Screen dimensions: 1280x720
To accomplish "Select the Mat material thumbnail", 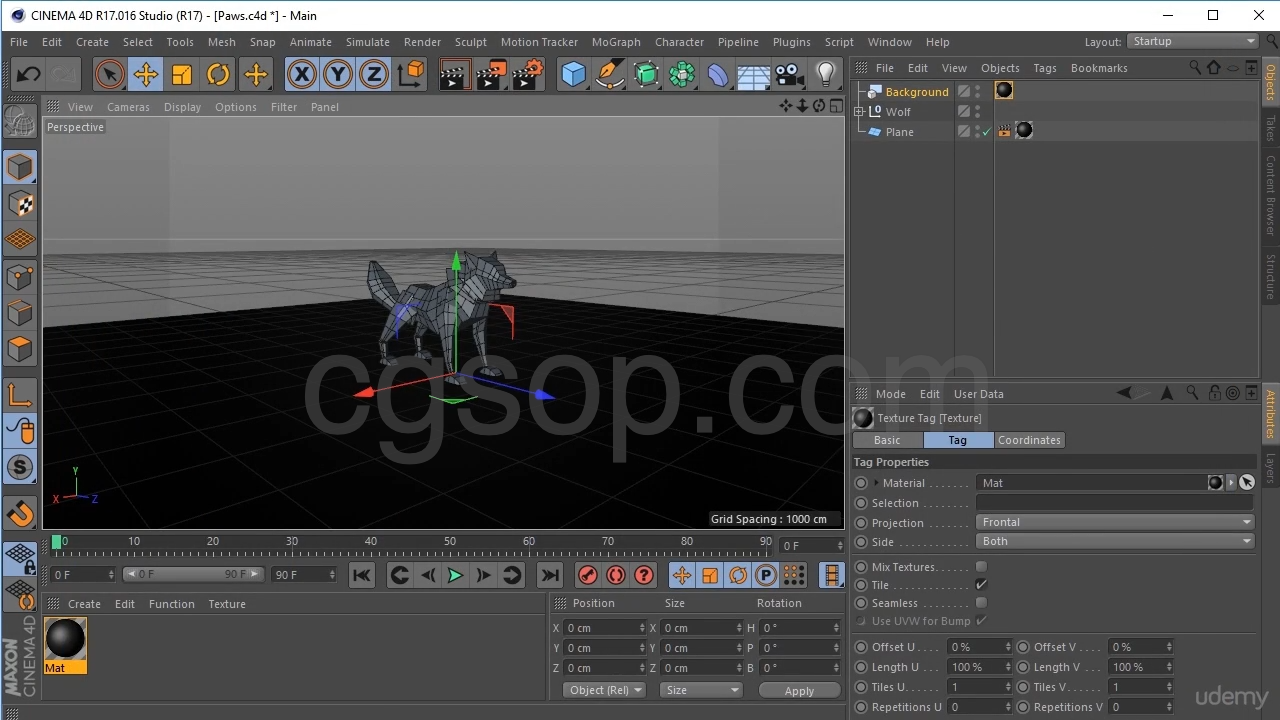I will point(65,640).
